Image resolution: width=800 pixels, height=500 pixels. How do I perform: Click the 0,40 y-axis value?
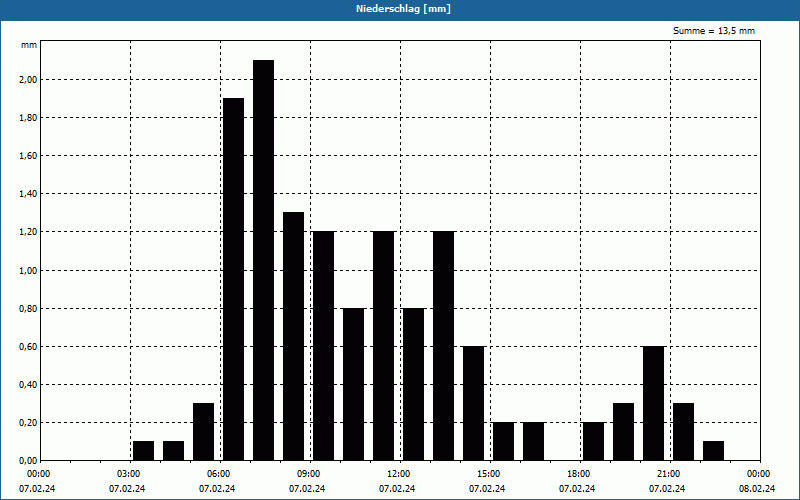28,385
